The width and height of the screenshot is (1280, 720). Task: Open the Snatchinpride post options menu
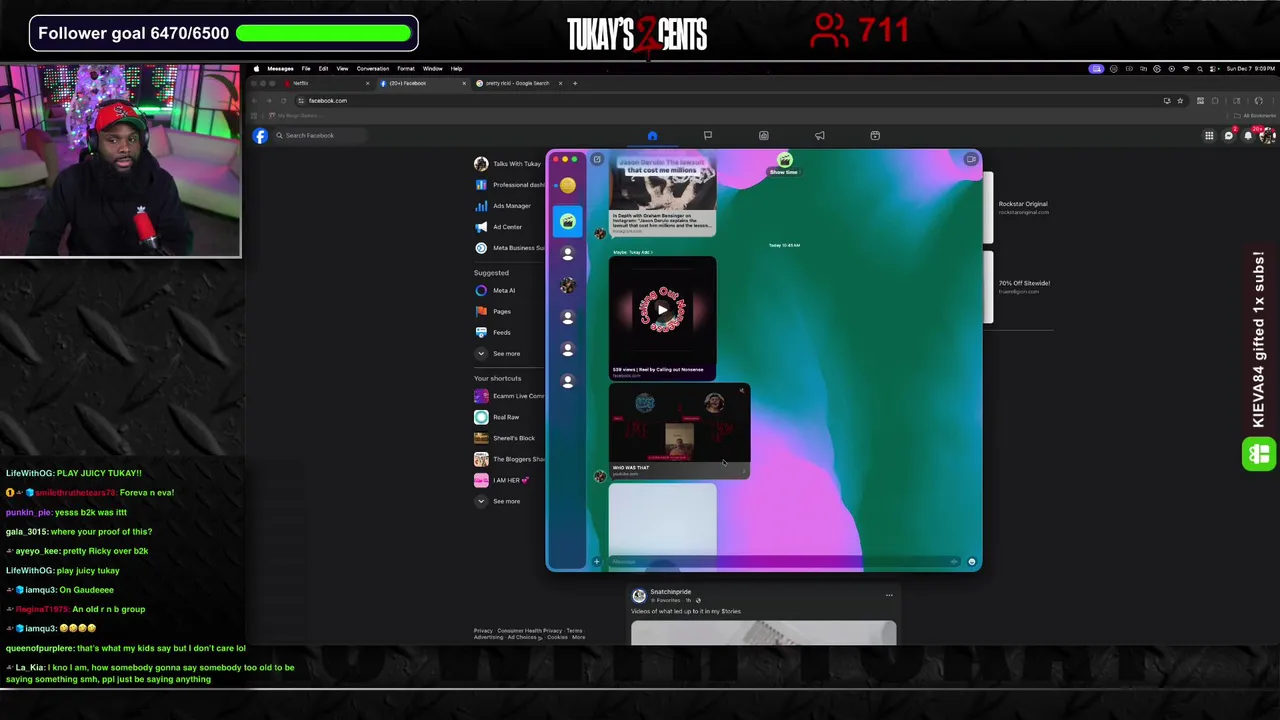(889, 595)
